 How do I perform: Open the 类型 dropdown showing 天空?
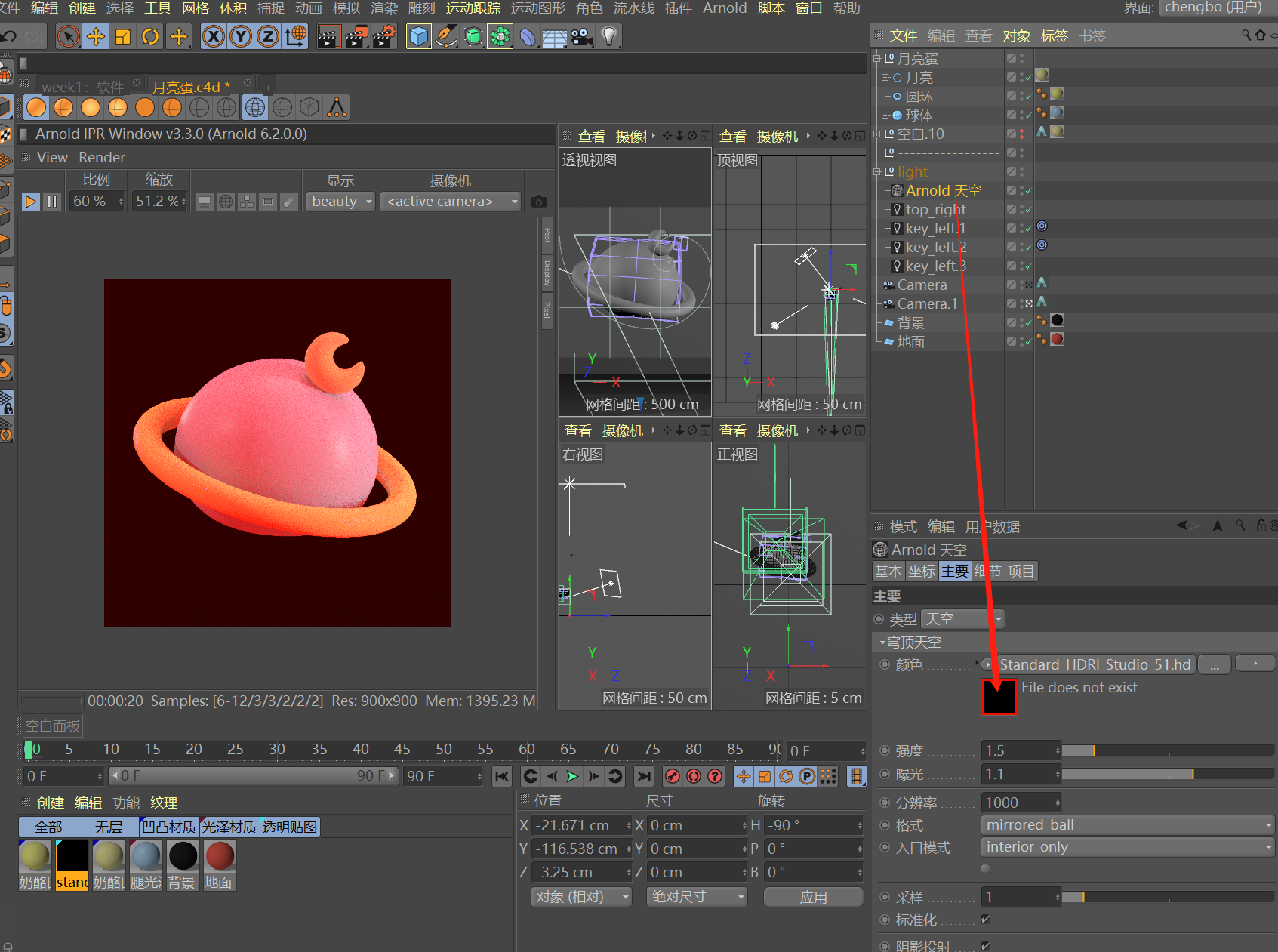[x=962, y=619]
